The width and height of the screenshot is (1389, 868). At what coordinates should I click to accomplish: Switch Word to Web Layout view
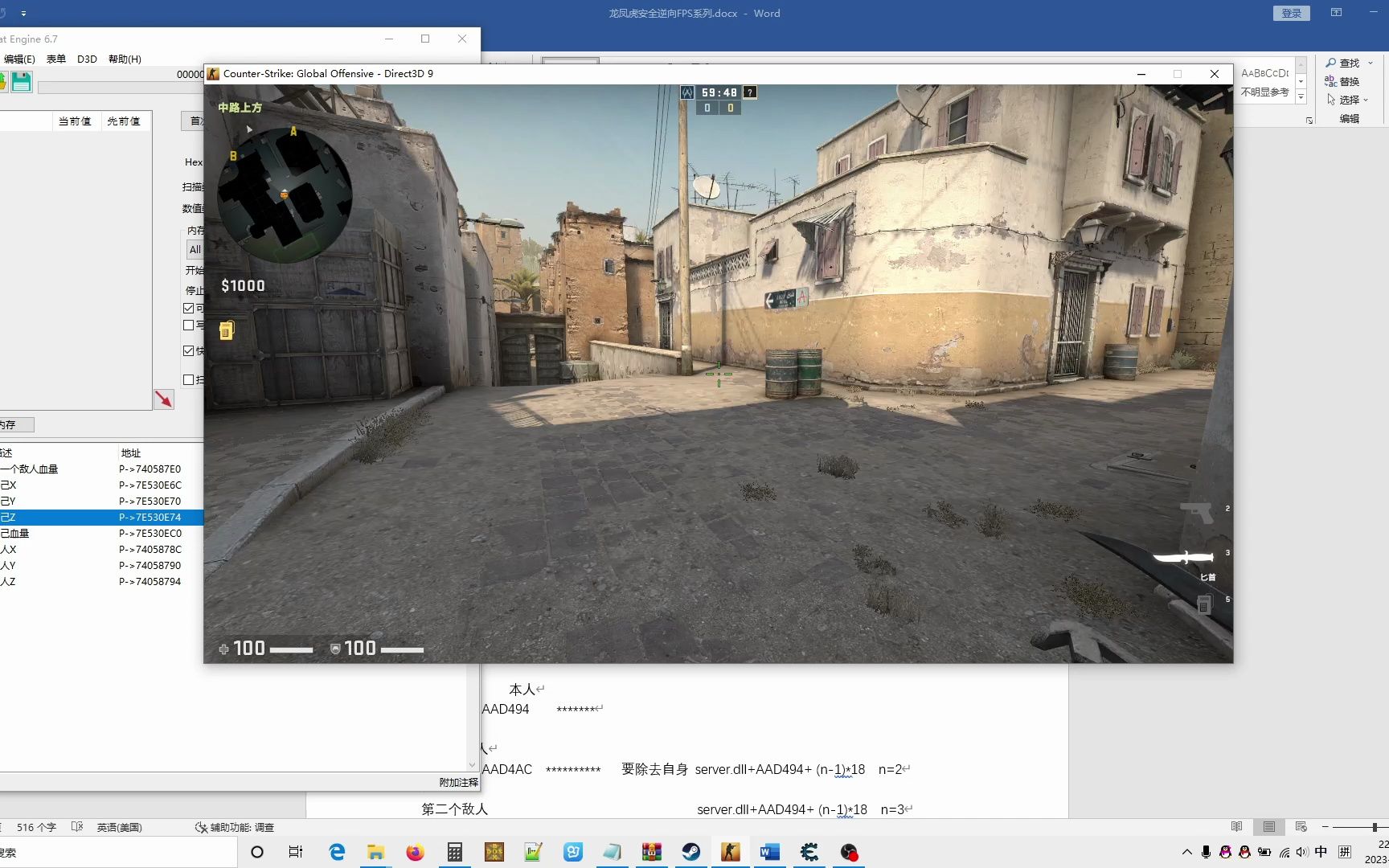point(1301,827)
